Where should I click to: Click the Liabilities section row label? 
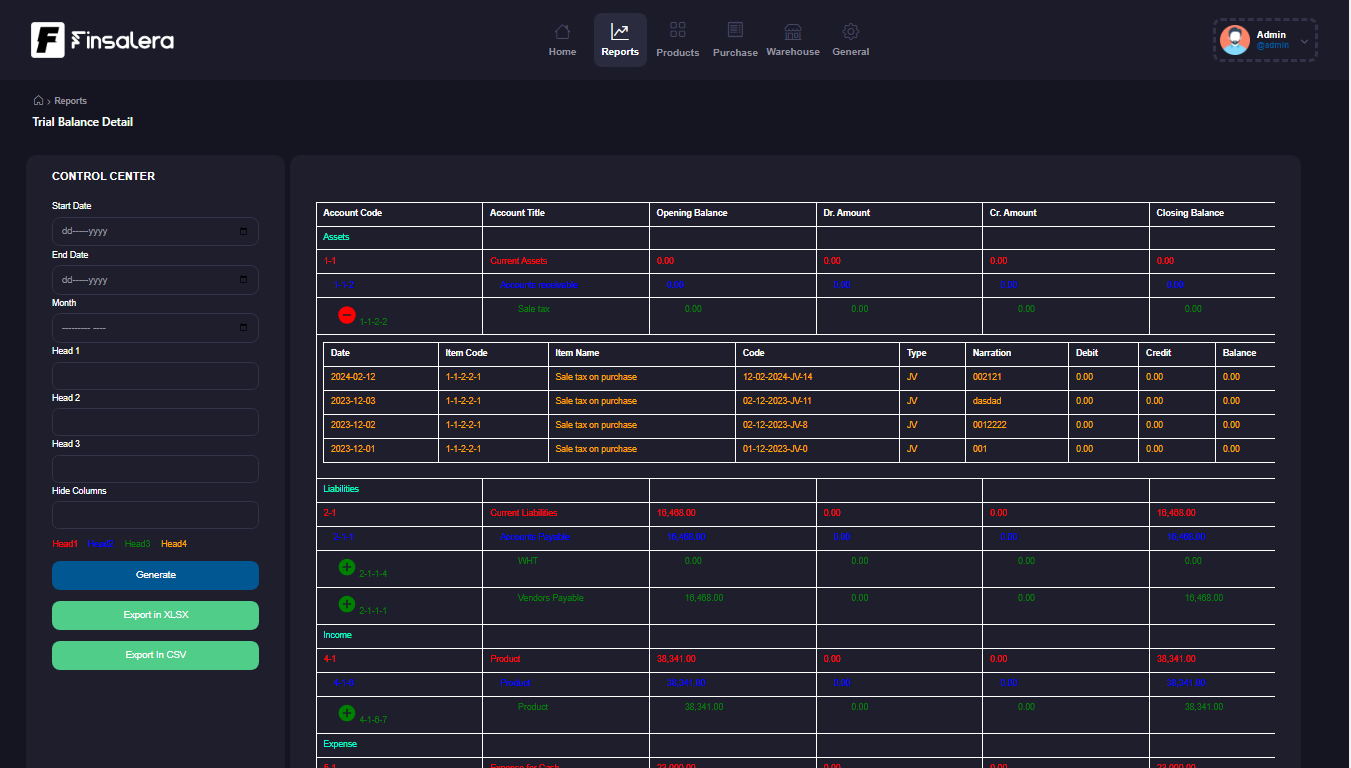click(341, 489)
